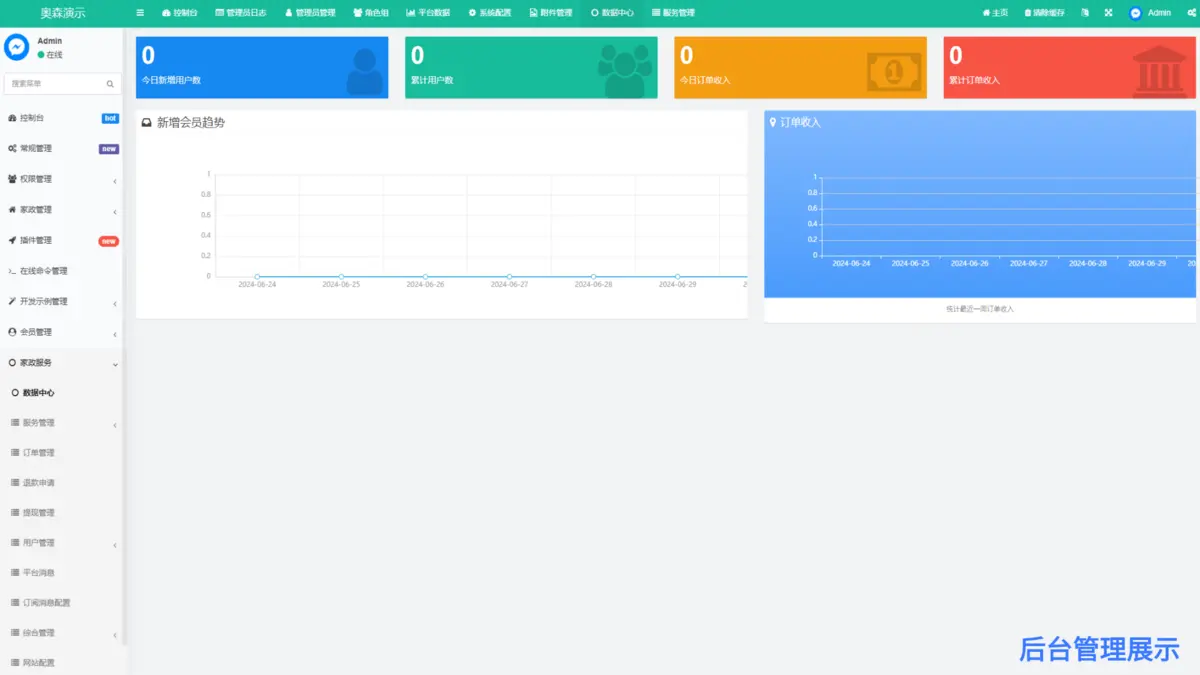The height and width of the screenshot is (675, 1200).
Task: Click the 搜索菜单 search input field
Action: point(55,84)
